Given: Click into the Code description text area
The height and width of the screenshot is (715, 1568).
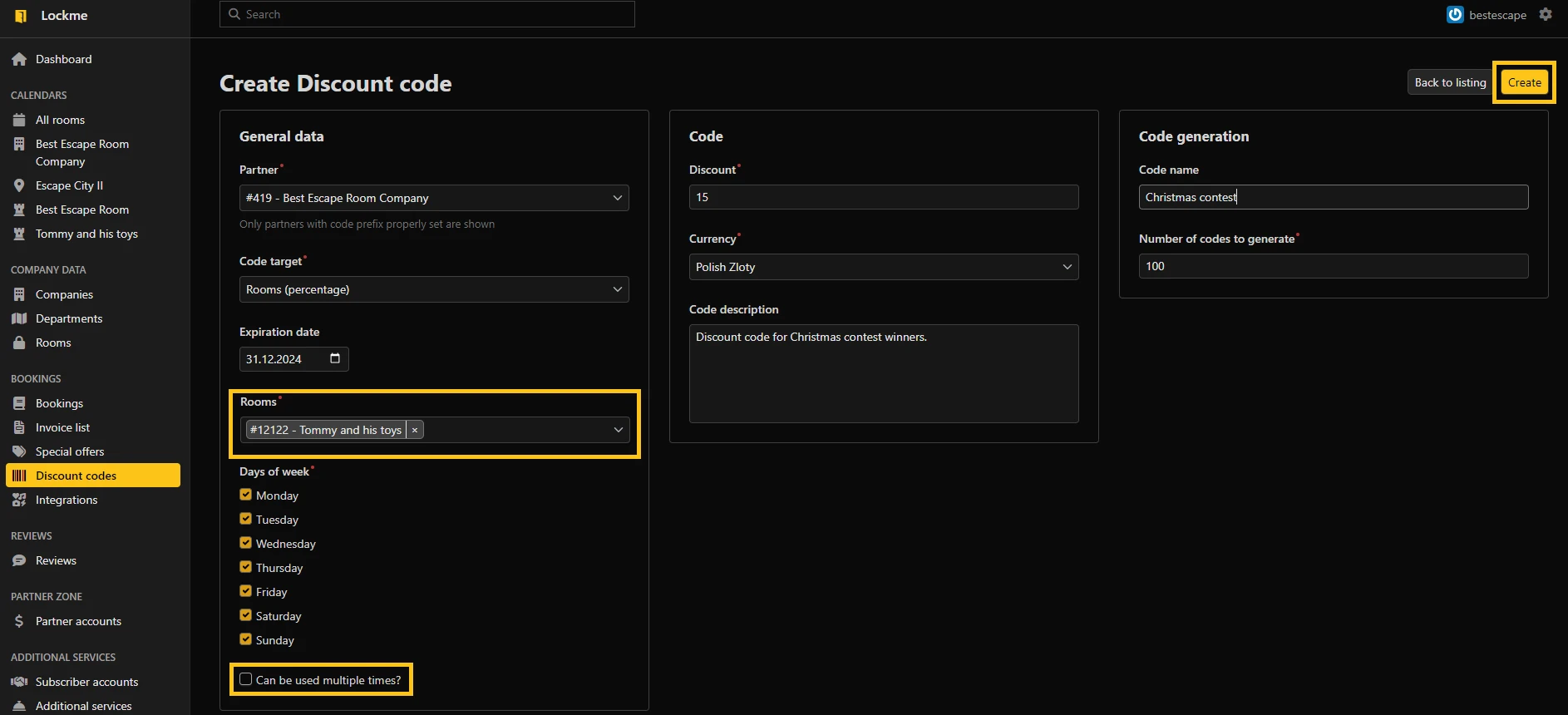Looking at the screenshot, I should coord(883,373).
